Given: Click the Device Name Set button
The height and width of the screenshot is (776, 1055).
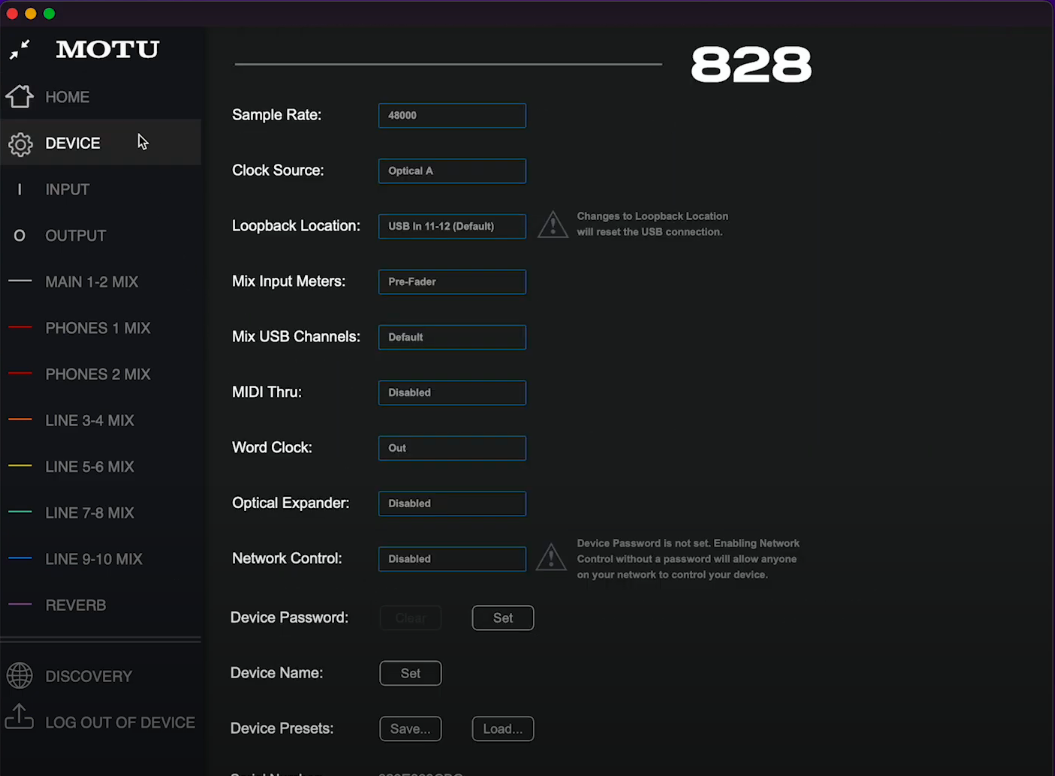Looking at the screenshot, I should [410, 673].
